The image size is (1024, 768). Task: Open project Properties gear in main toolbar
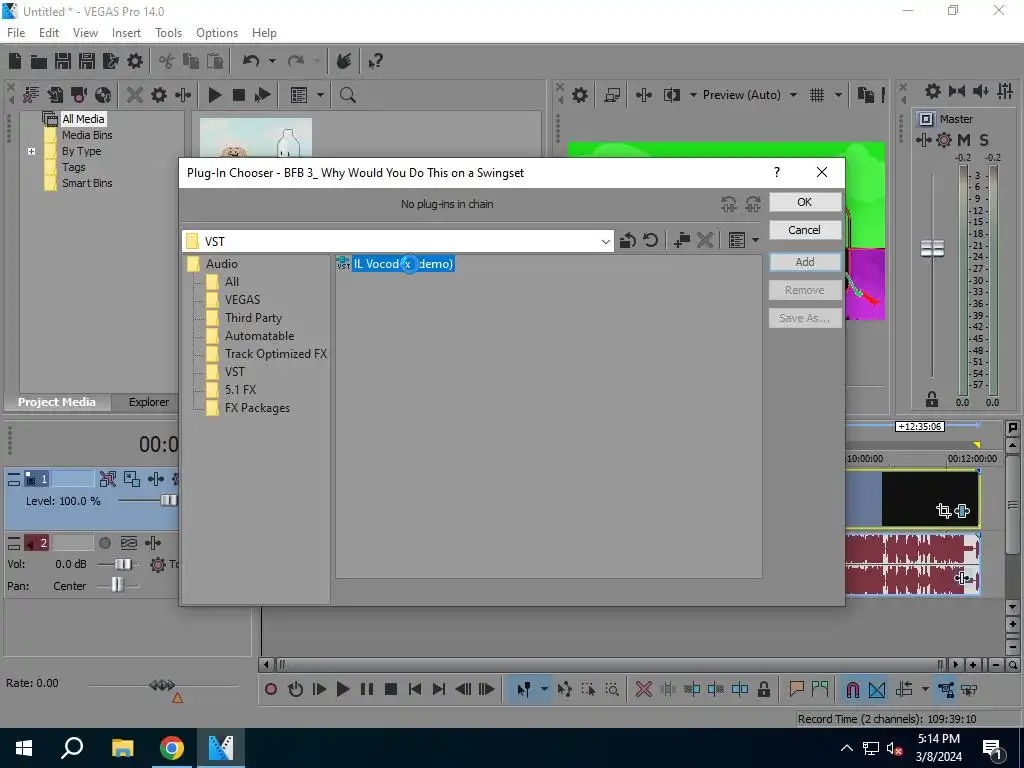pos(135,61)
